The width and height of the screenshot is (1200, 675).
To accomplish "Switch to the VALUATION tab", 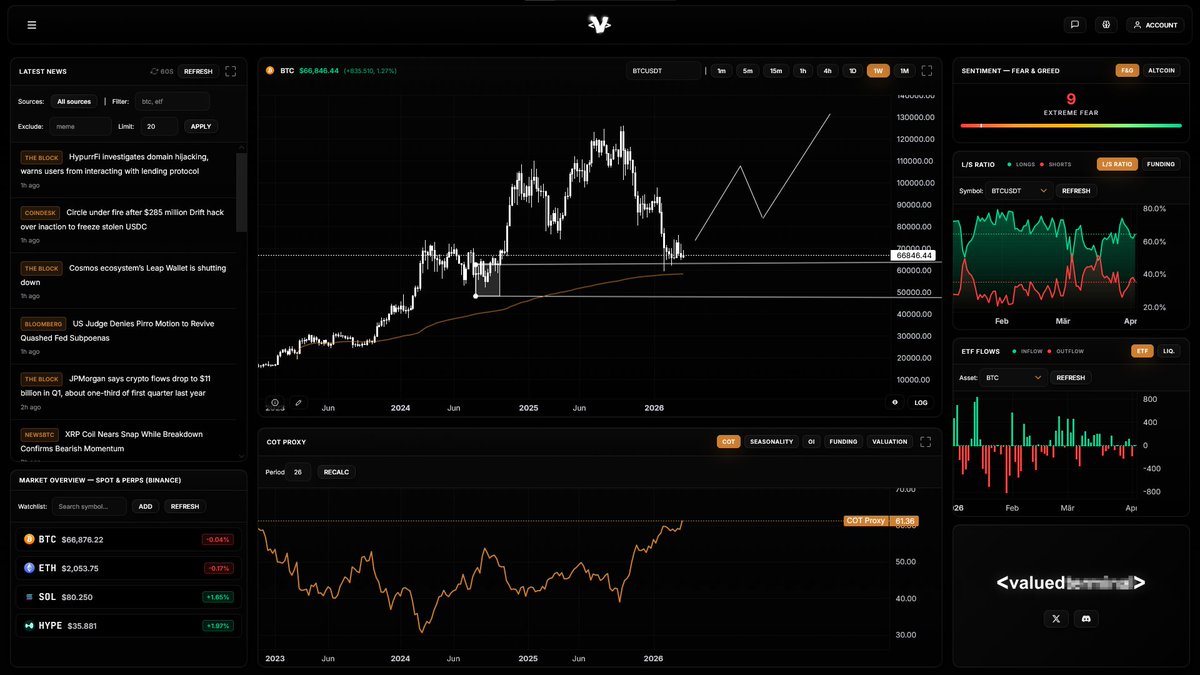I will [890, 441].
